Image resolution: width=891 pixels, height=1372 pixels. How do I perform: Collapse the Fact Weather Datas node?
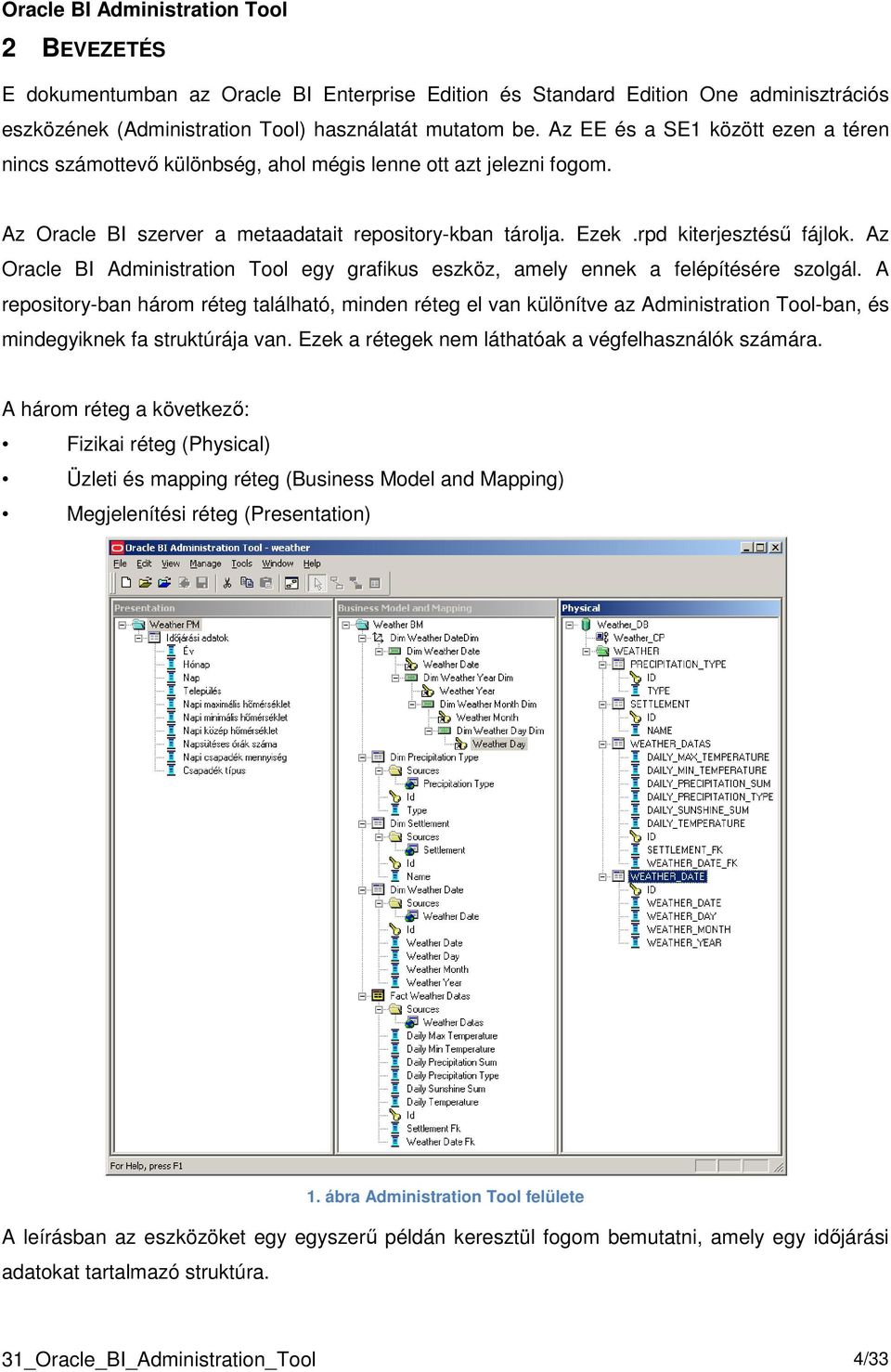click(362, 995)
